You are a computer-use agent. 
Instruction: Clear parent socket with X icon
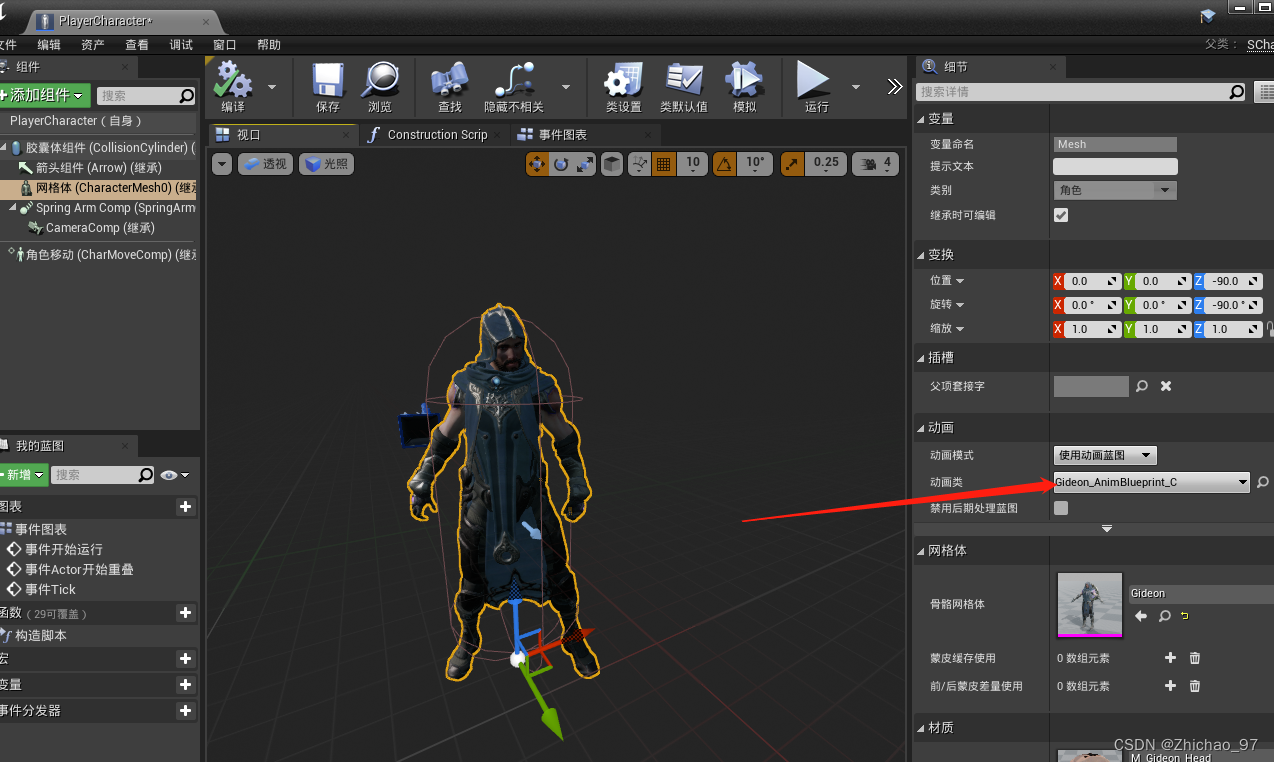click(x=1166, y=386)
